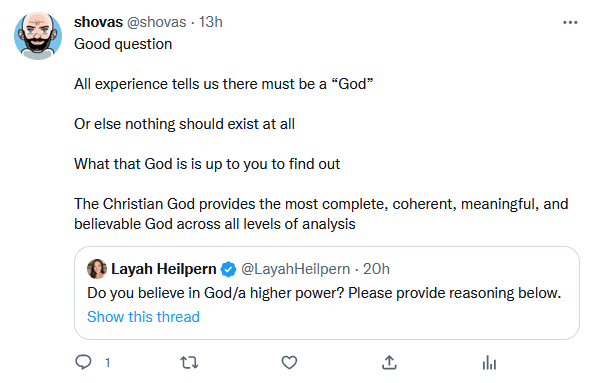Like the tweet with heart icon

click(289, 363)
